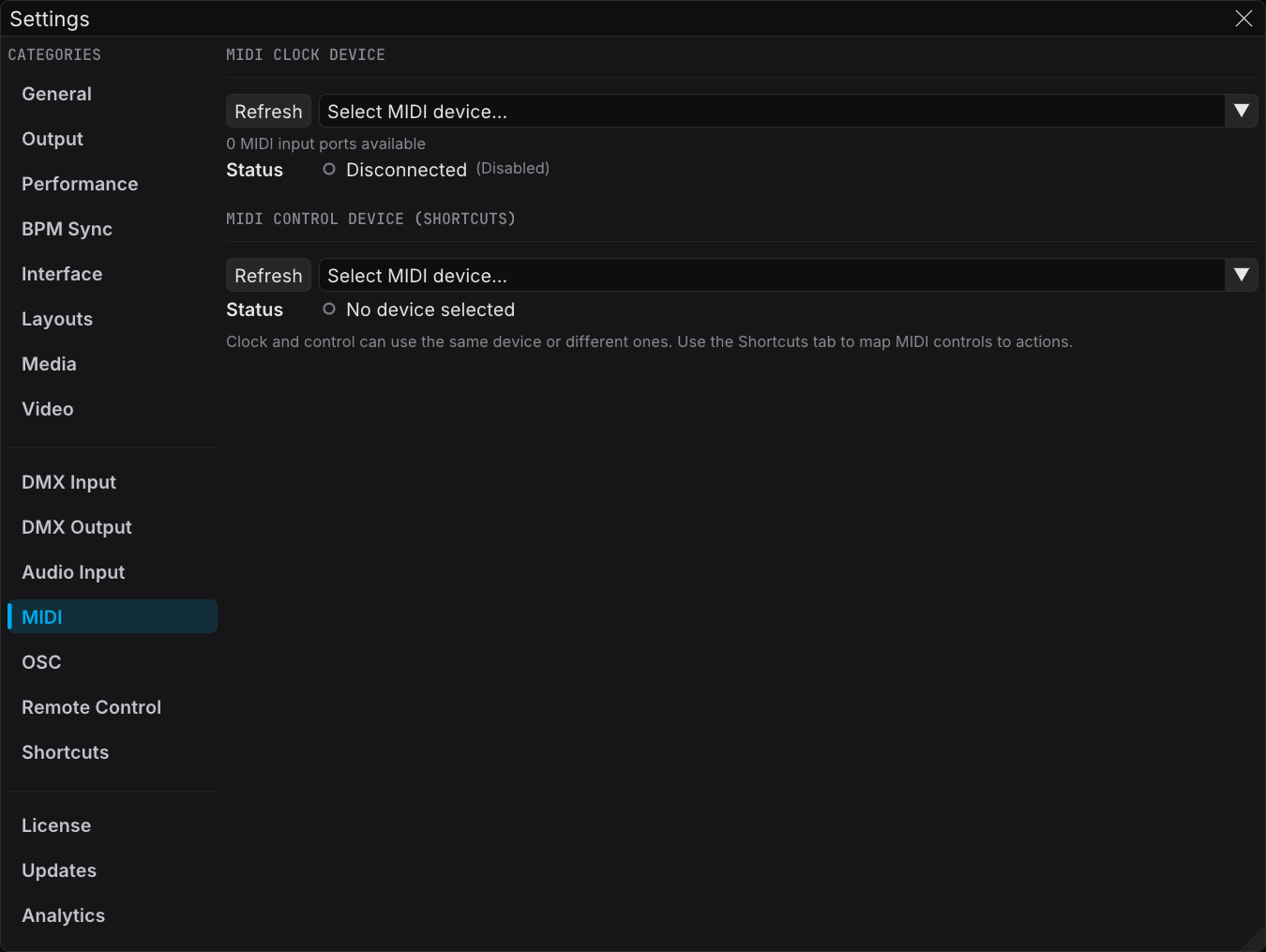Click the MIDI control device dropdown arrow

click(1242, 276)
